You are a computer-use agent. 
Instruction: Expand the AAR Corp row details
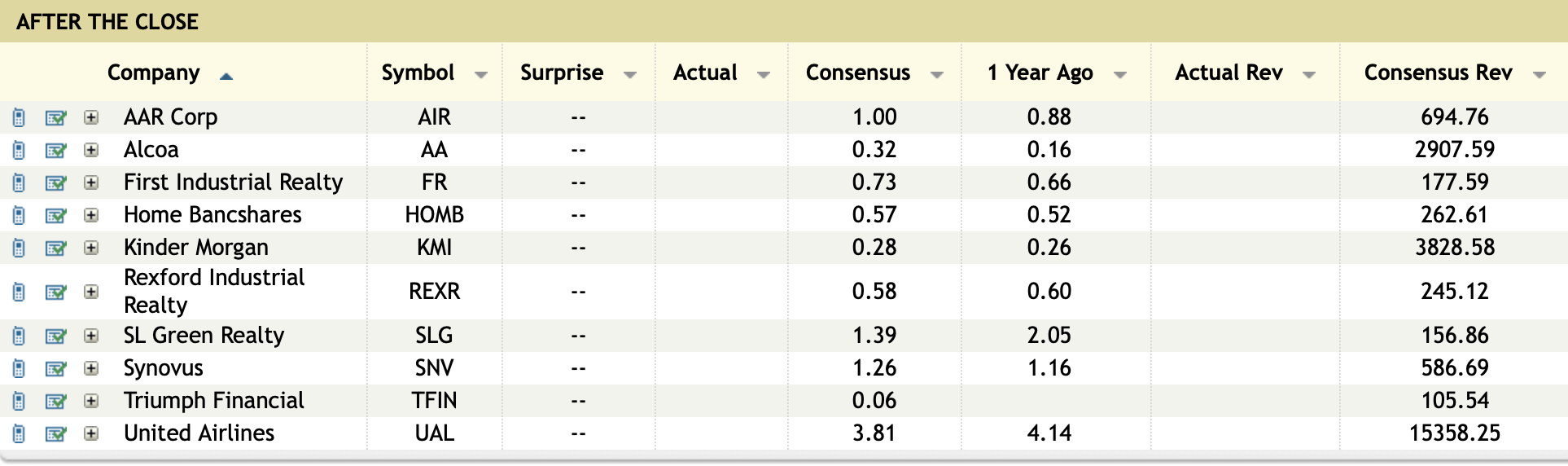(x=91, y=117)
